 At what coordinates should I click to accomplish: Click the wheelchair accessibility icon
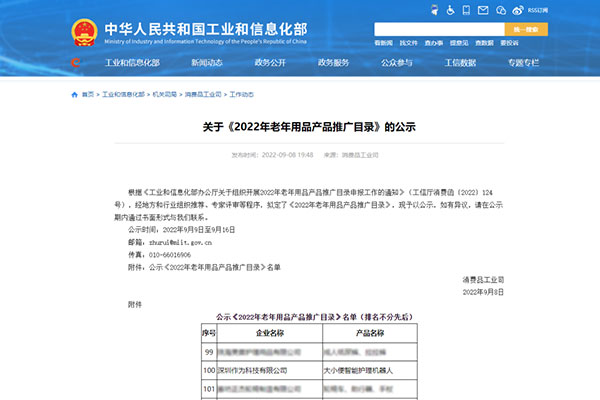(450, 10)
